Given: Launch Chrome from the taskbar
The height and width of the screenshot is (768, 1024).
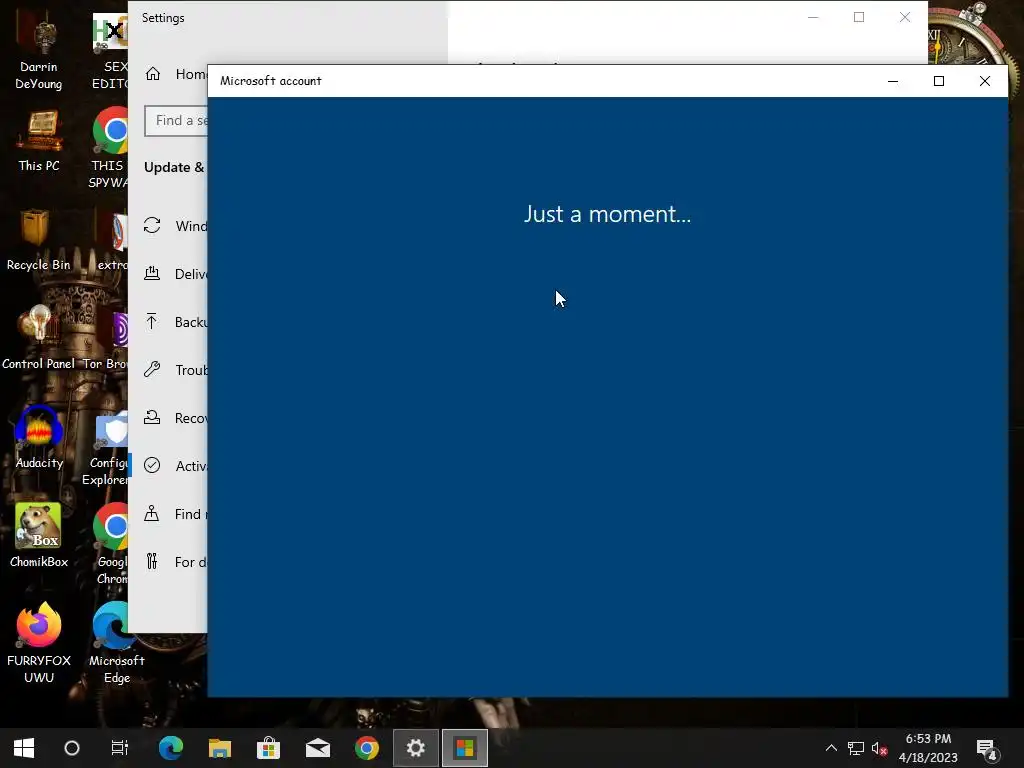Looking at the screenshot, I should pyautogui.click(x=367, y=748).
